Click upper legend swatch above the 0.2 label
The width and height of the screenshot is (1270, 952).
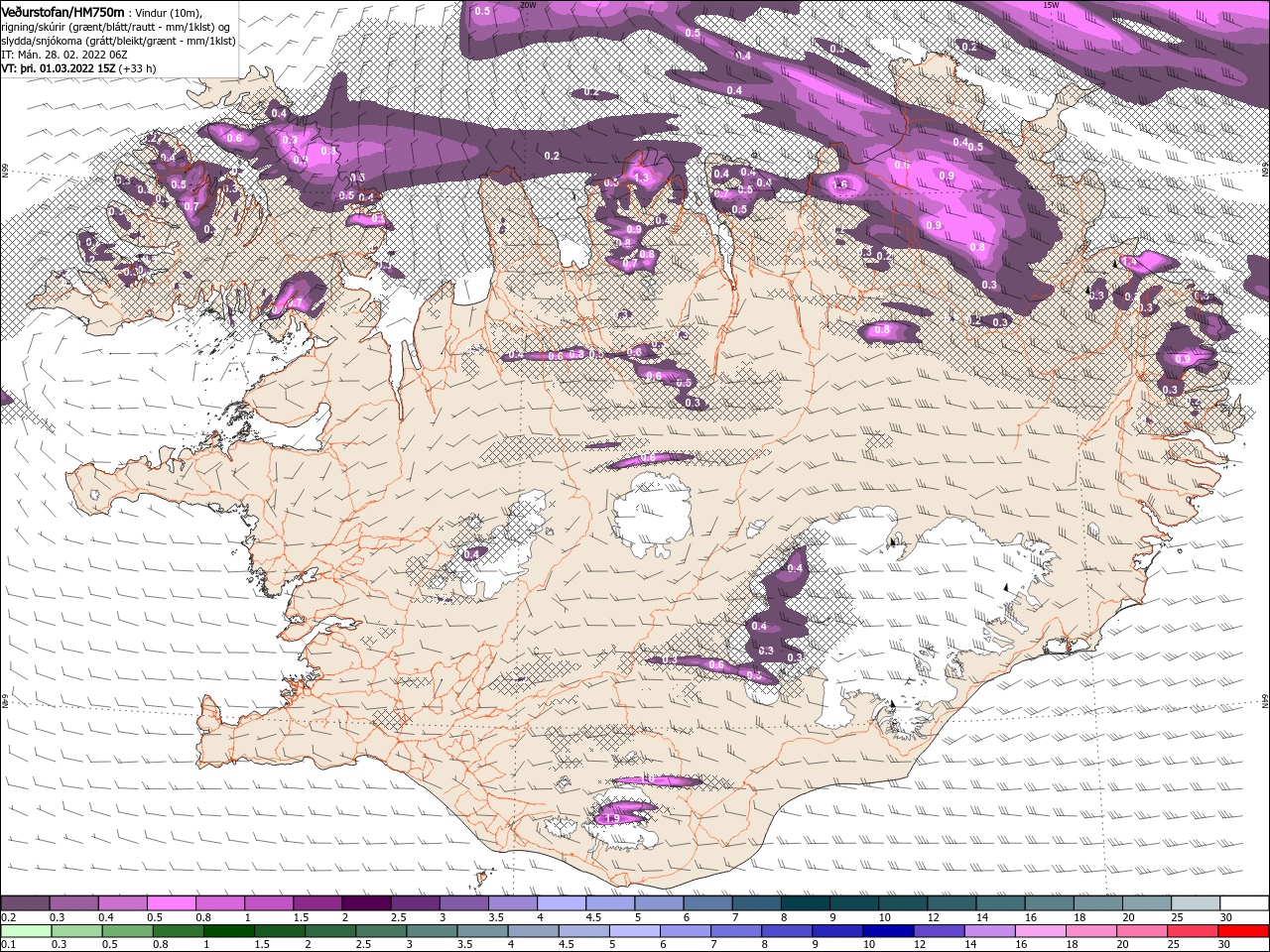[26, 903]
